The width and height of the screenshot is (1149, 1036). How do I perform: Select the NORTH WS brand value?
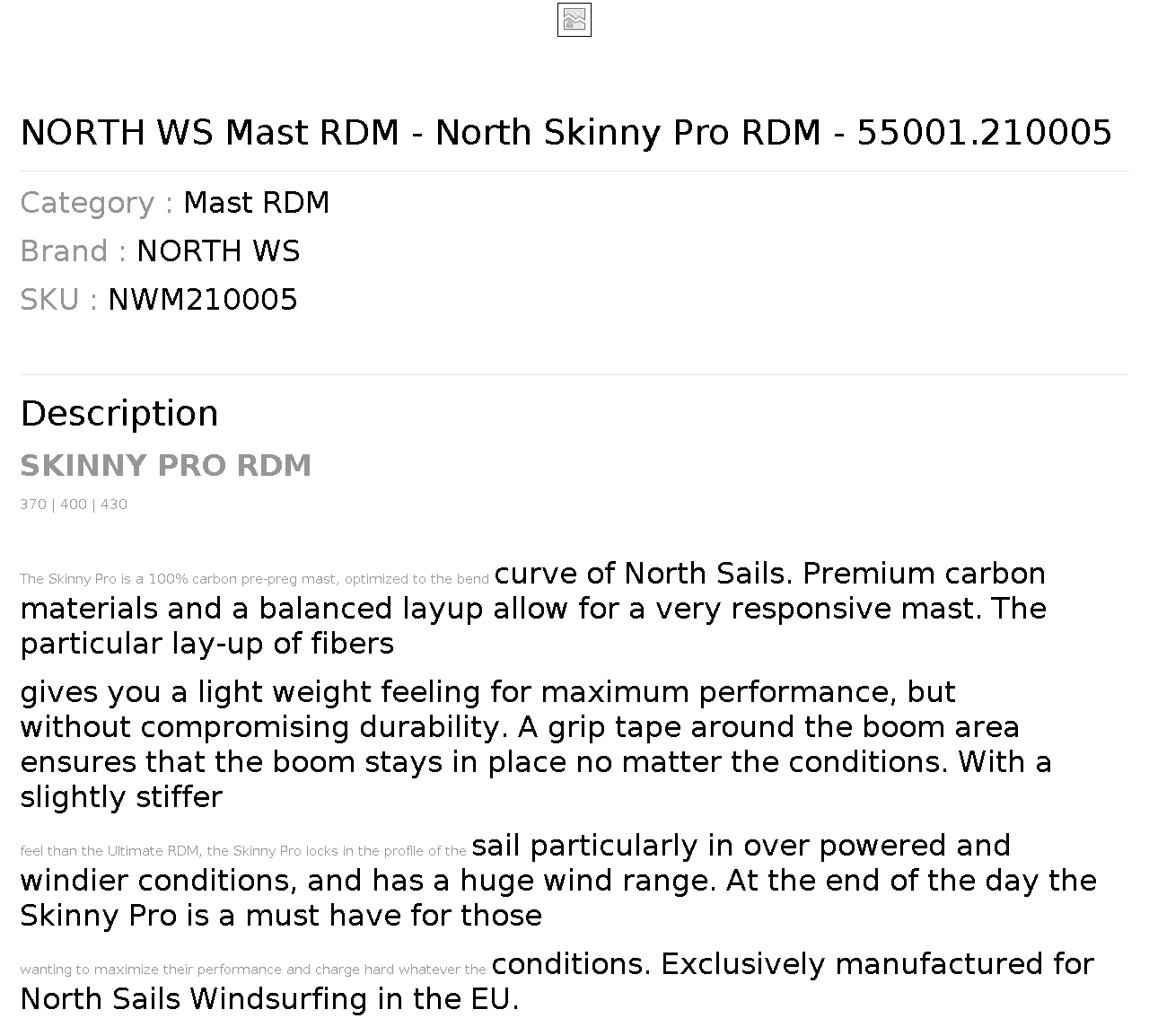click(x=218, y=251)
